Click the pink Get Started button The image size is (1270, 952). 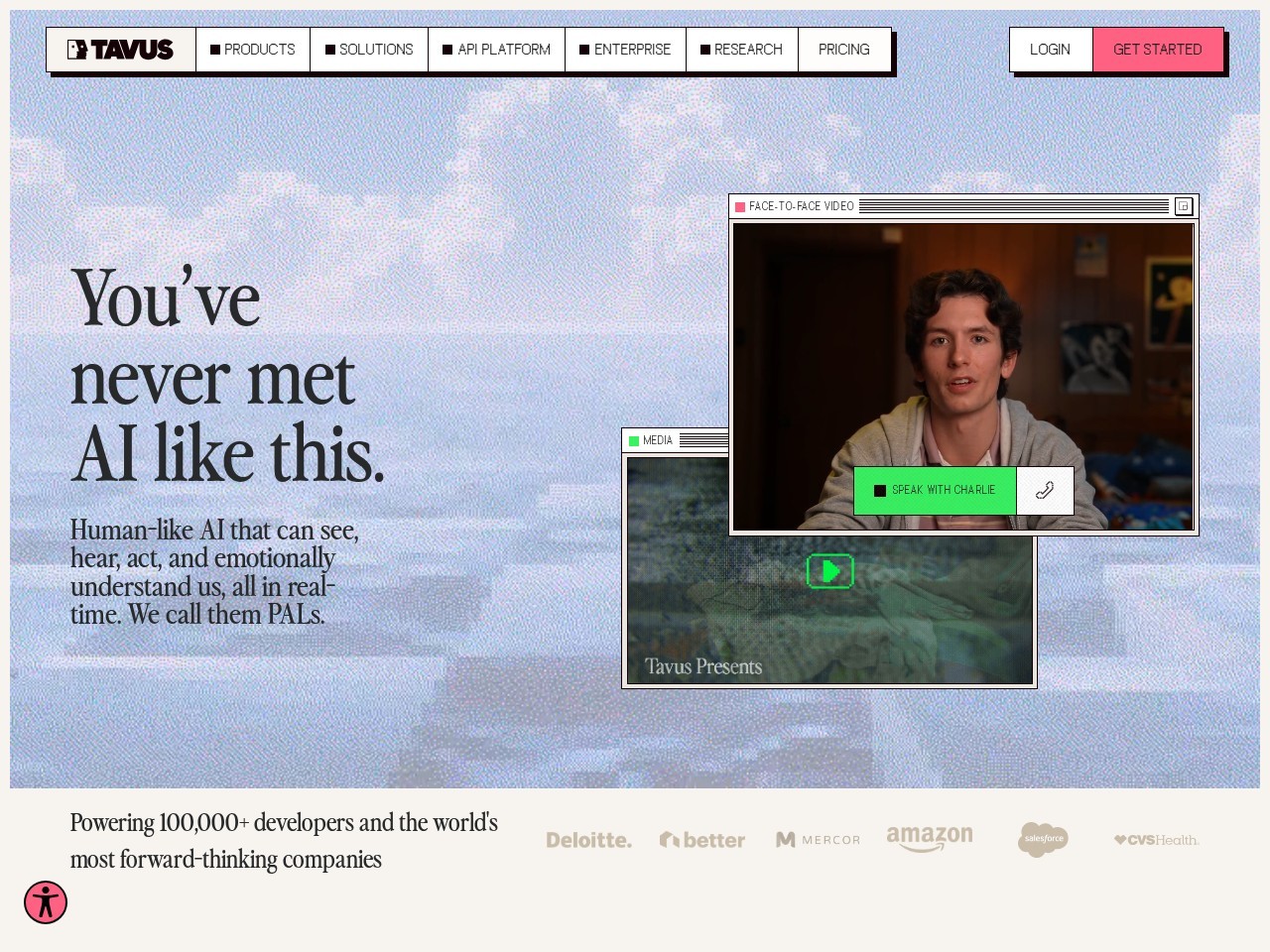click(1158, 50)
